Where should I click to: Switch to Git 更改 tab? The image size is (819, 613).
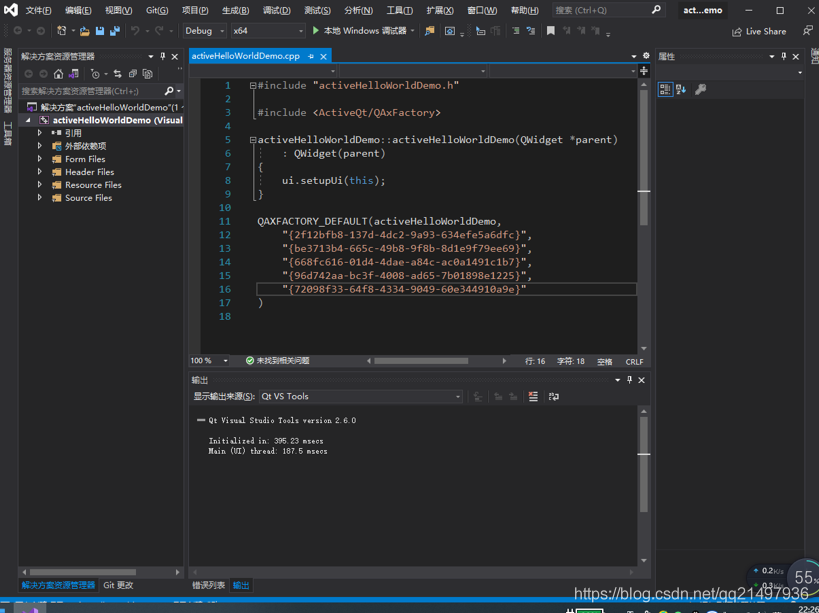(x=118, y=585)
